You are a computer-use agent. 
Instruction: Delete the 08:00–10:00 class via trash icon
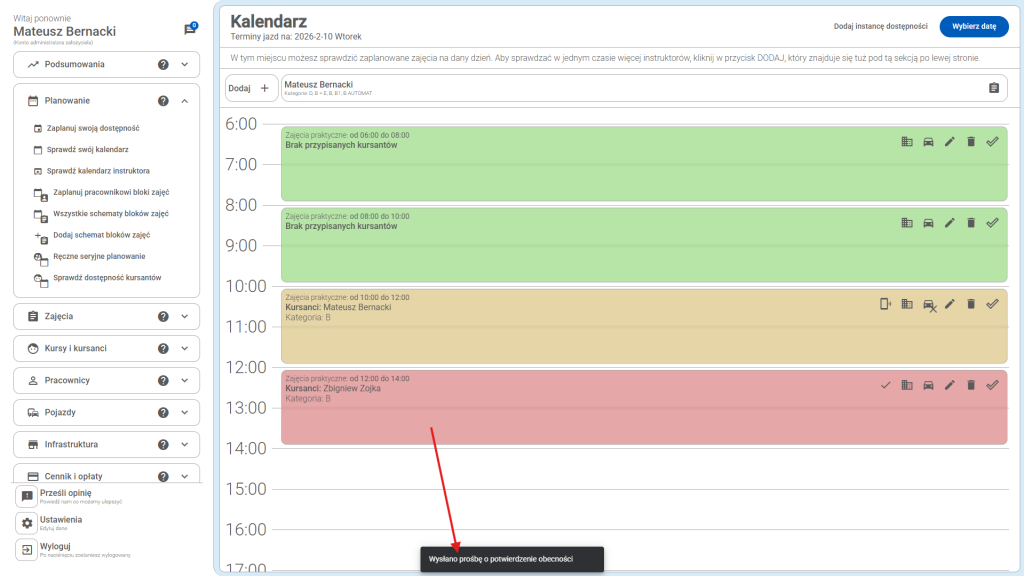tap(971, 223)
